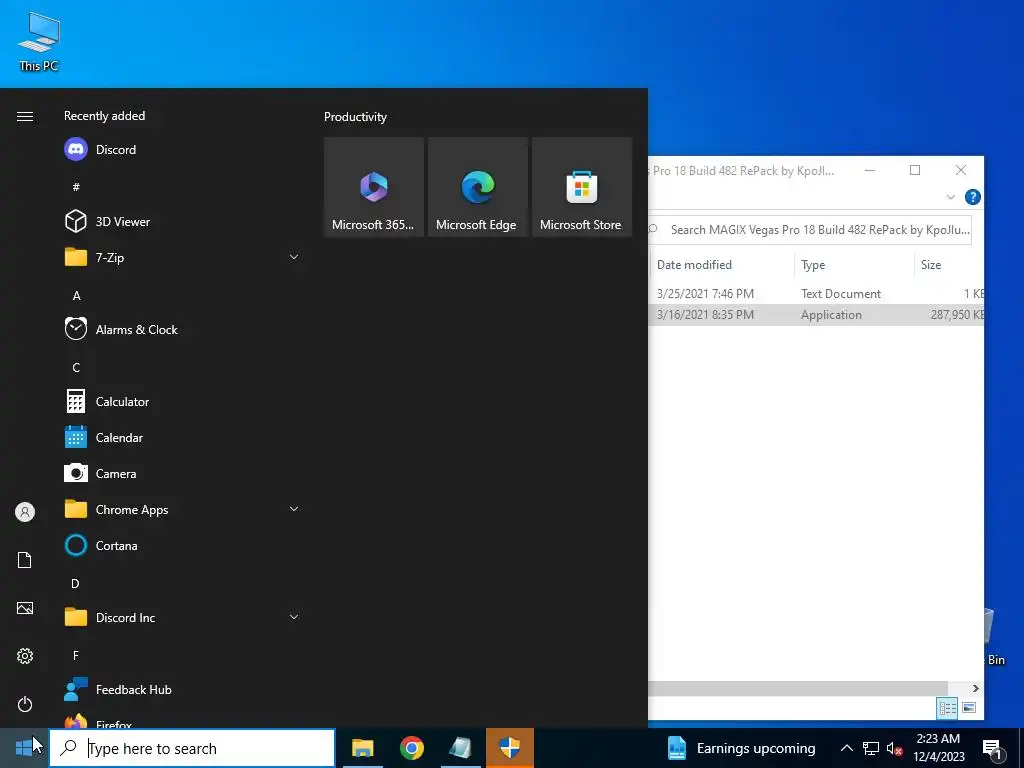The height and width of the screenshot is (768, 1024).
Task: Click the letter F section header
Action: tap(76, 656)
